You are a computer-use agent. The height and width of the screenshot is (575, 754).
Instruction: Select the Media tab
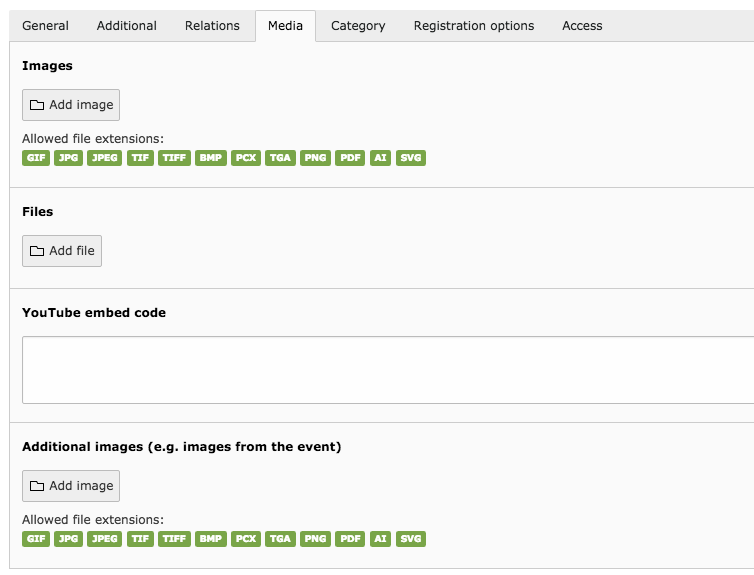[285, 26]
